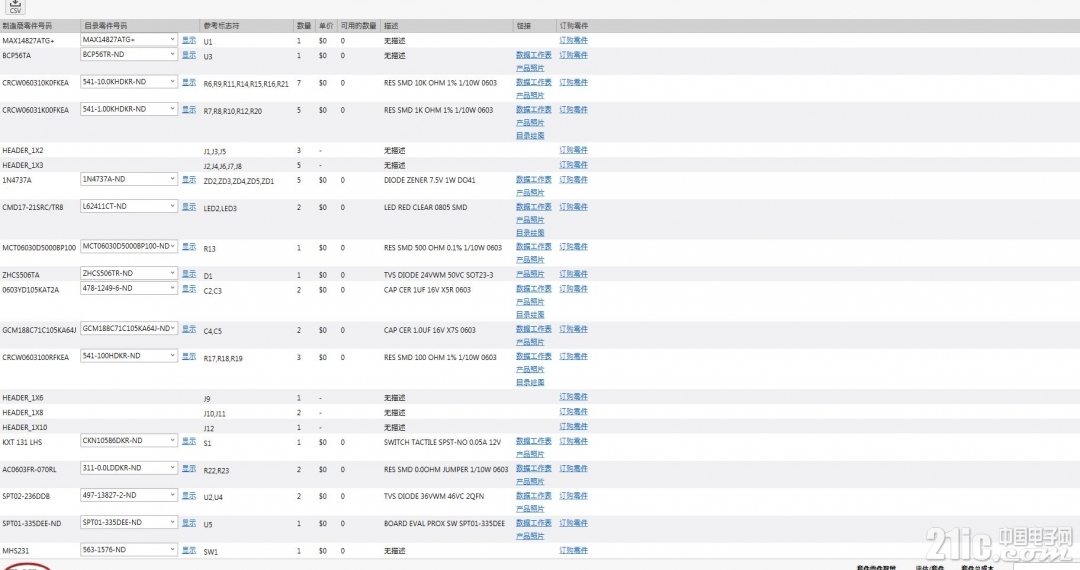Viewport: 1080px width, 570px height.
Task: Click the 参考标志符 column header
Action: [x=221, y=25]
